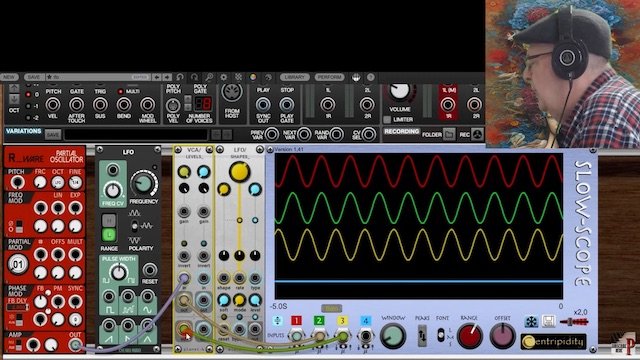Click NEW in the top toolbar
This screenshot has height=360, width=640.
[9, 77]
